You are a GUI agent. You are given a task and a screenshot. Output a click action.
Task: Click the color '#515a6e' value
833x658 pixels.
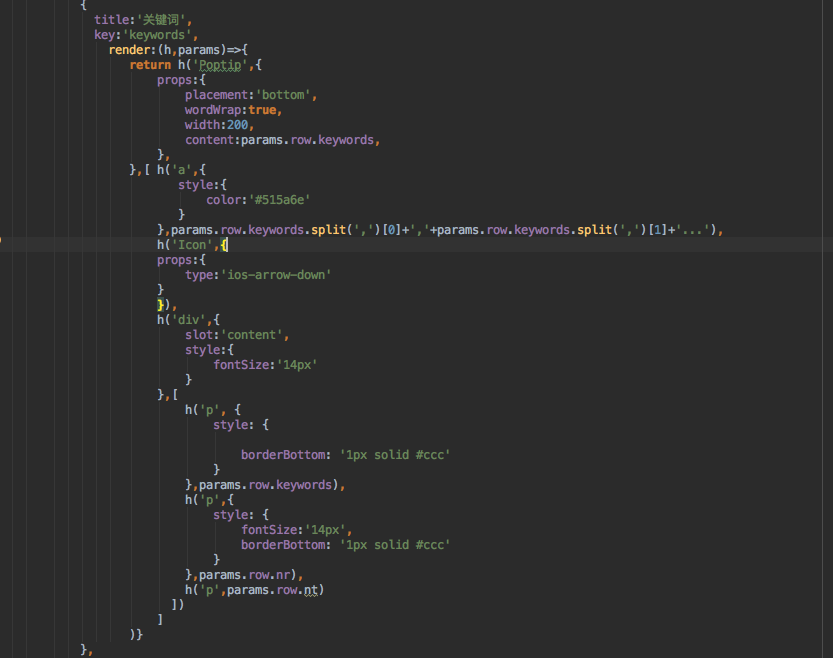(279, 200)
